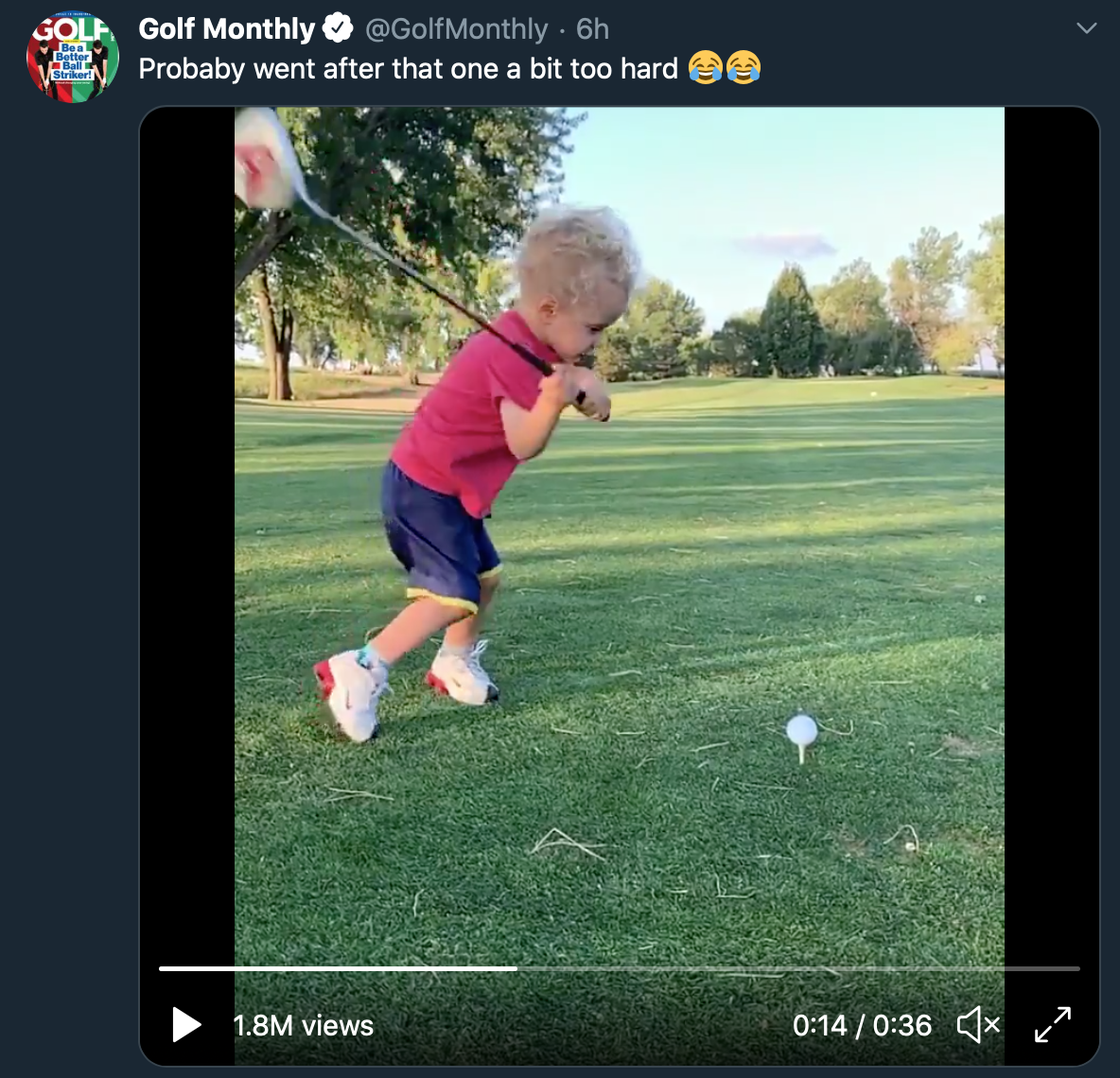
Task: Unmute the video sound
Action: [978, 1025]
